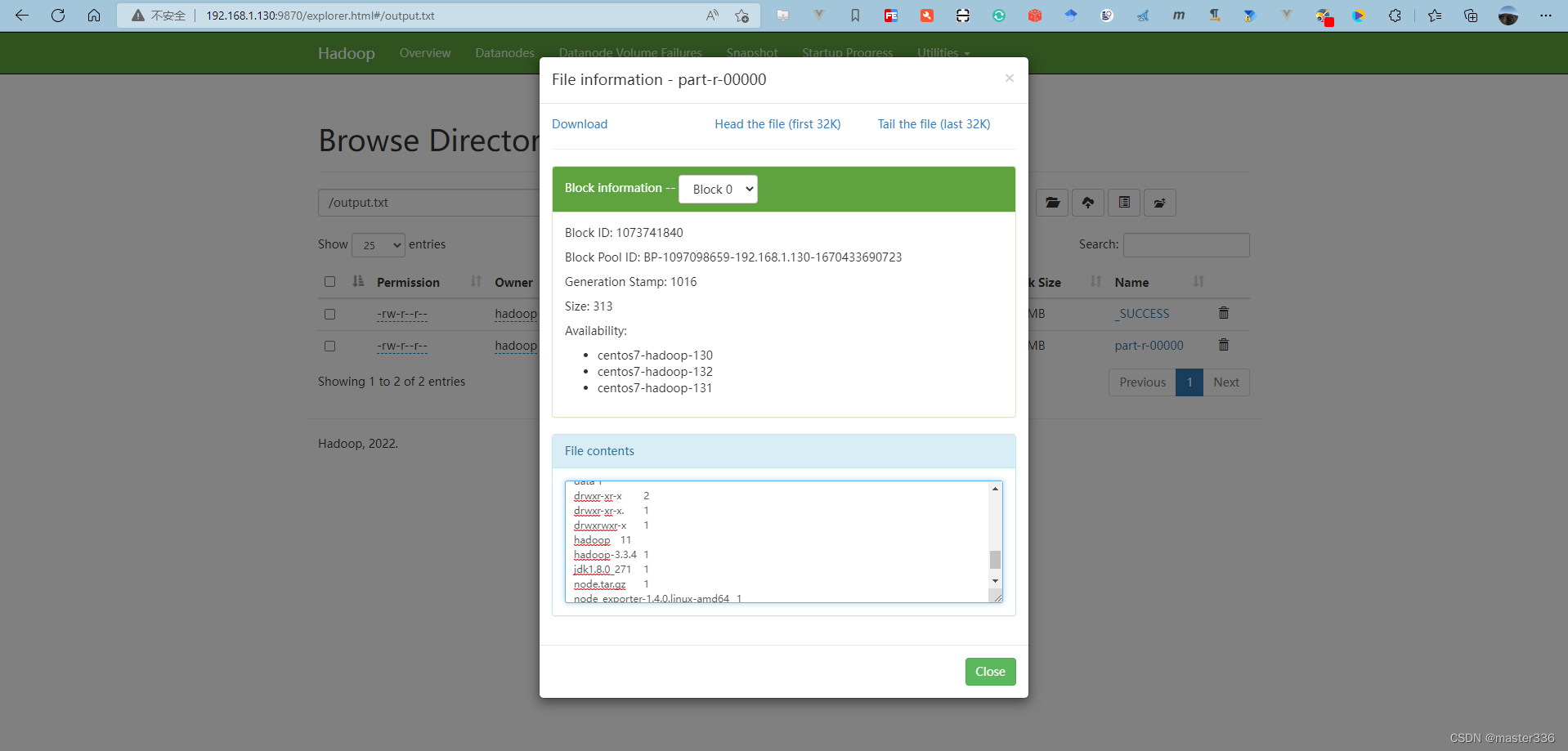The height and width of the screenshot is (751, 1568).
Task: Open the Overview tab in Hadoop navbar
Action: (425, 53)
